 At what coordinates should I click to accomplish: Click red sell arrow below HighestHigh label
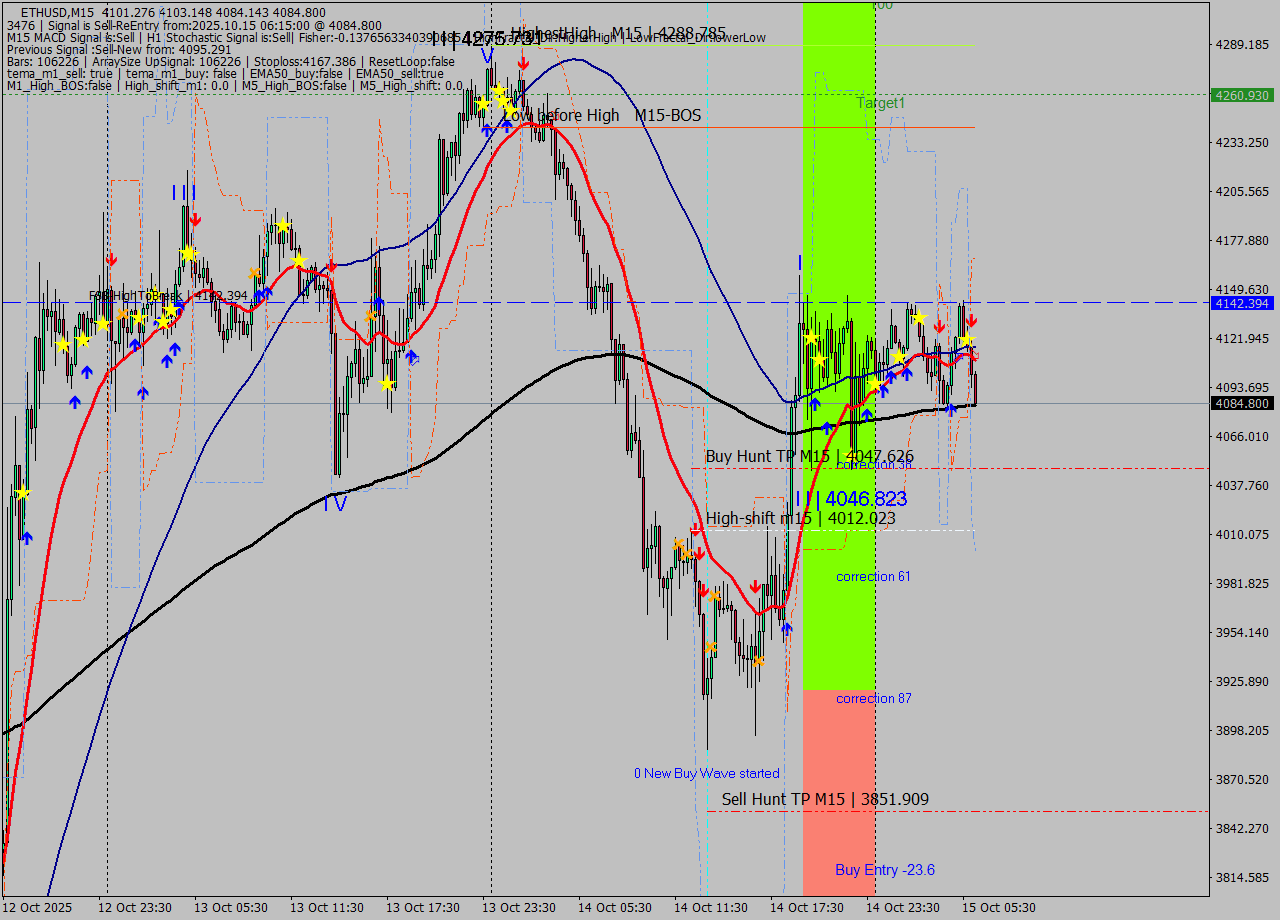coord(523,64)
